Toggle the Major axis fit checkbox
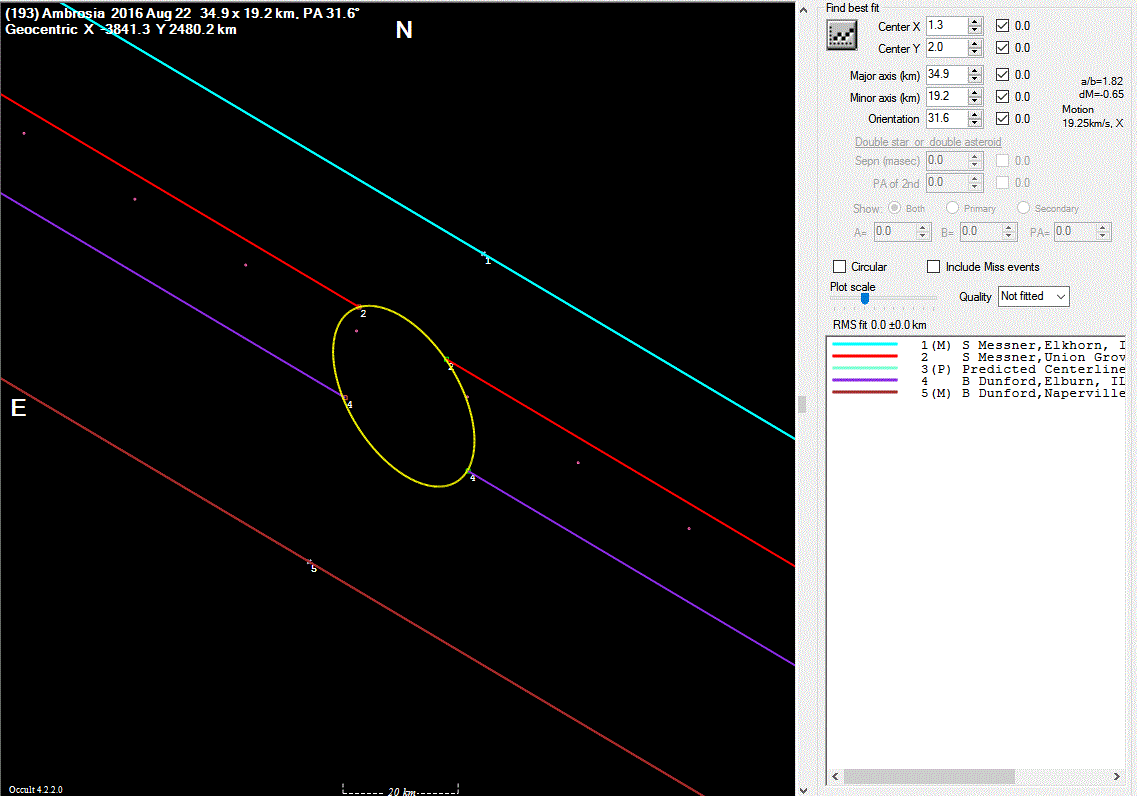This screenshot has height=796, width=1137. 1002,75
